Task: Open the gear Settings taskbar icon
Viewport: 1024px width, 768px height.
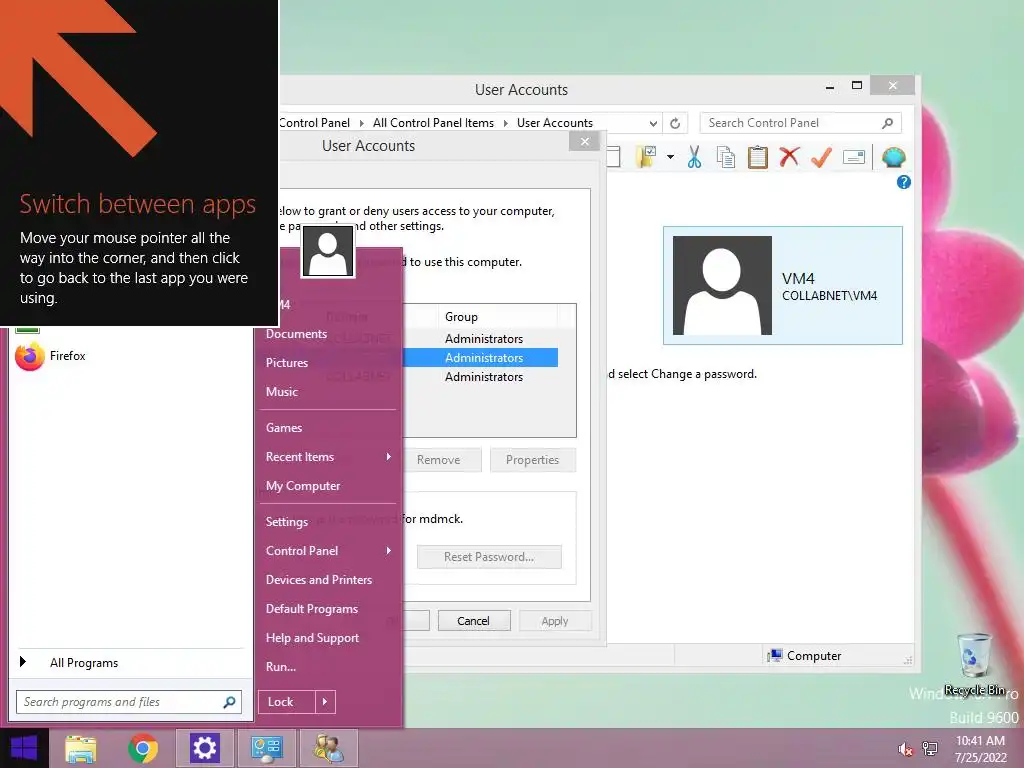Action: (204, 748)
